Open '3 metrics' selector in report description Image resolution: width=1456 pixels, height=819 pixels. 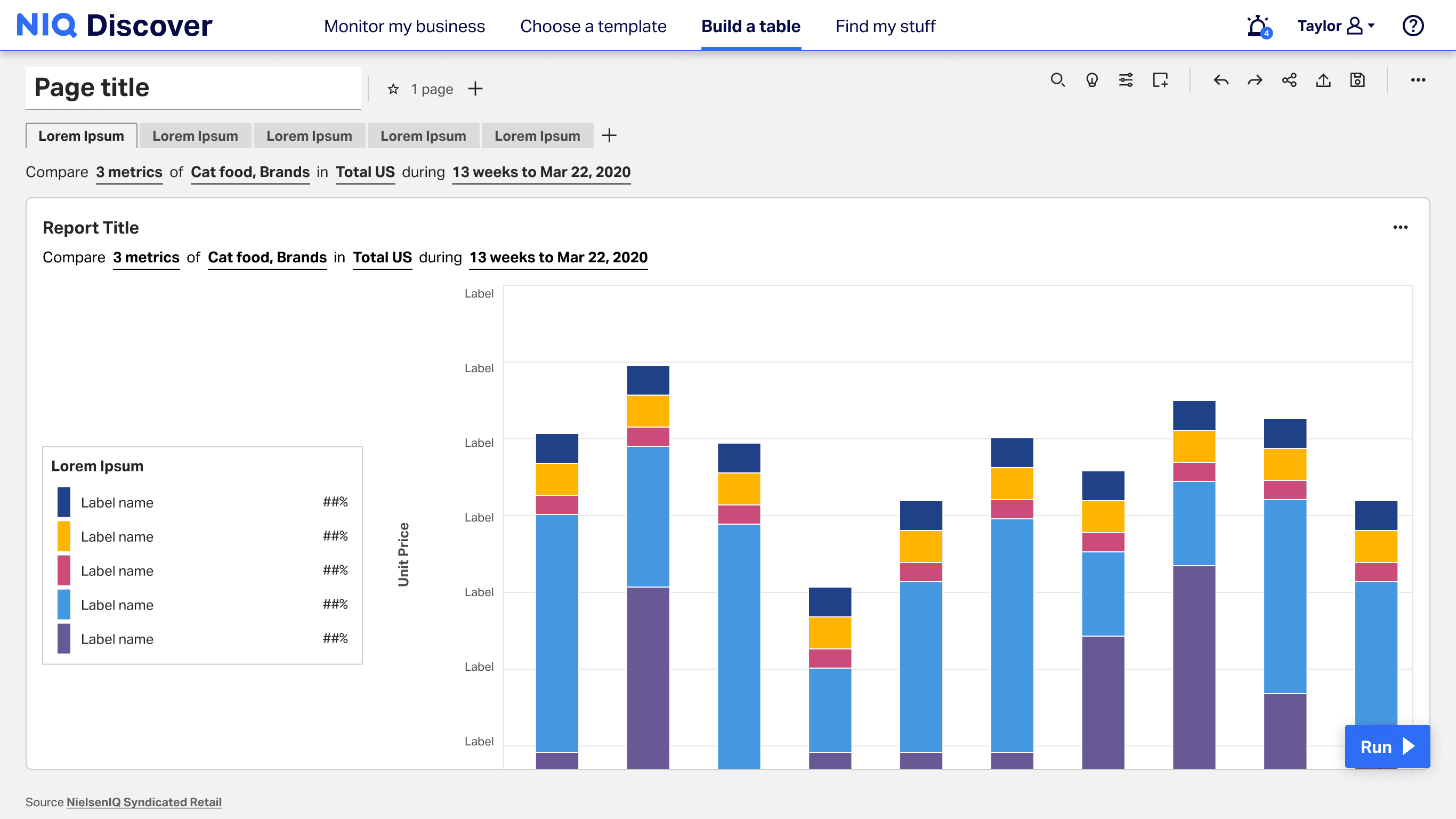point(146,258)
